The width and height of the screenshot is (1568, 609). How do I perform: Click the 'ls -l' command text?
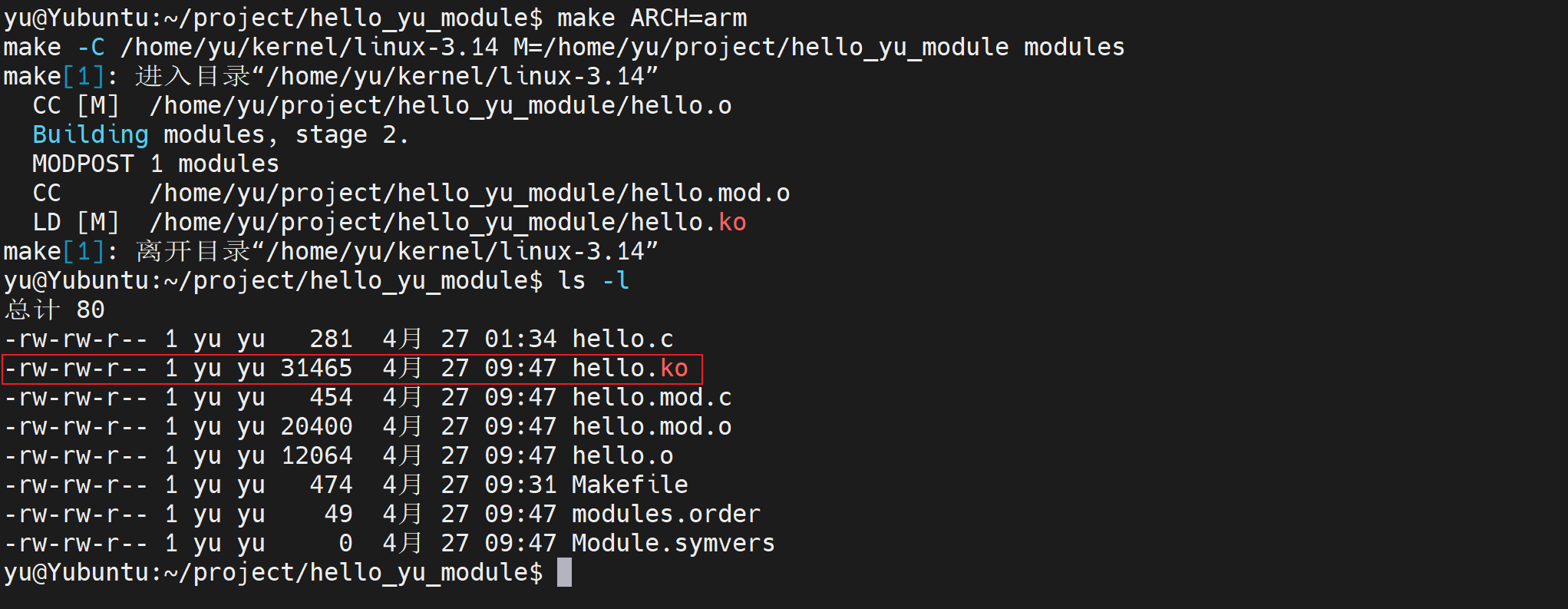(x=594, y=281)
